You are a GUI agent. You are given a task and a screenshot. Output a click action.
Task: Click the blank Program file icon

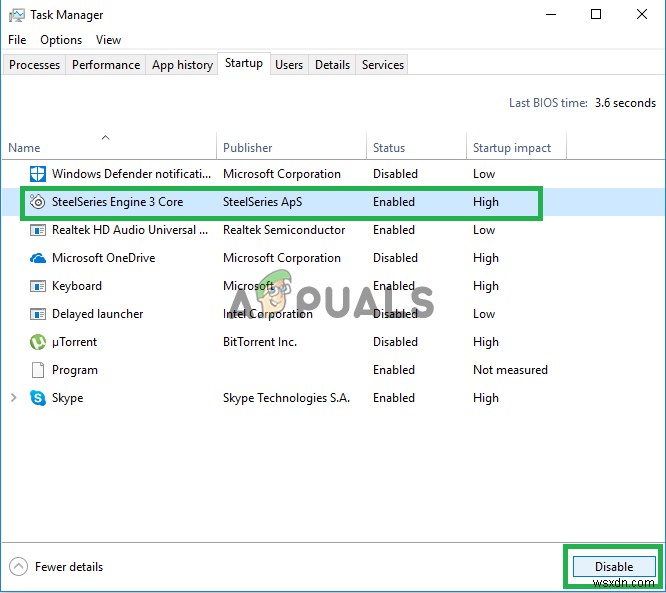point(37,370)
